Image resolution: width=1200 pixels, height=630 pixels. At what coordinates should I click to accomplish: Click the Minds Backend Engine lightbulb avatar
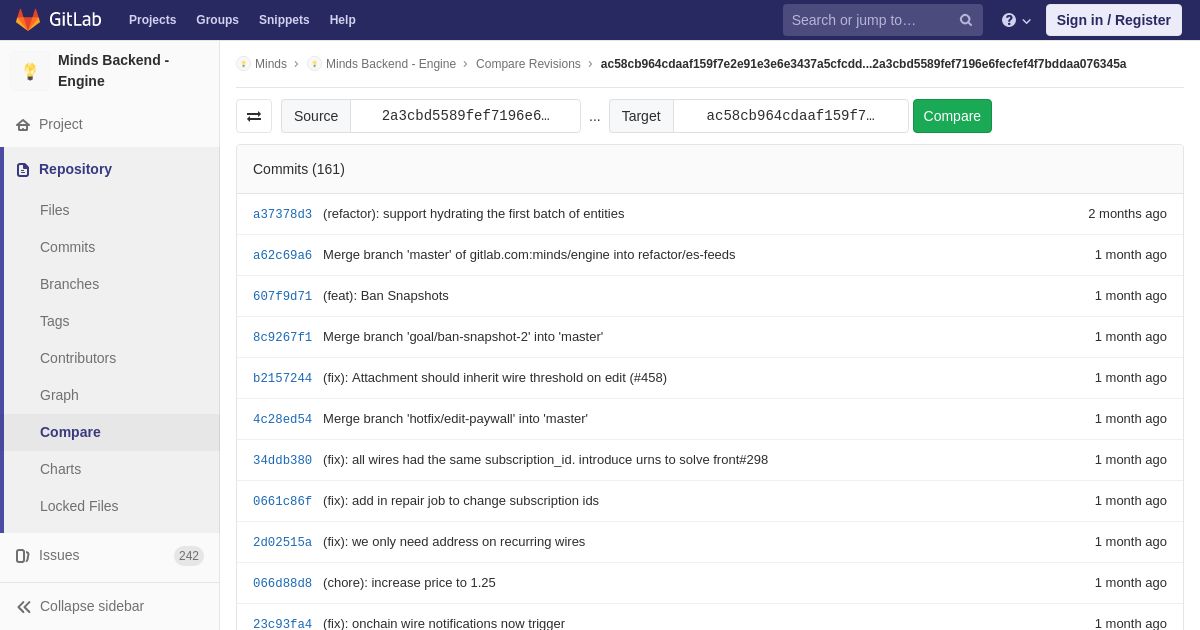click(x=30, y=71)
